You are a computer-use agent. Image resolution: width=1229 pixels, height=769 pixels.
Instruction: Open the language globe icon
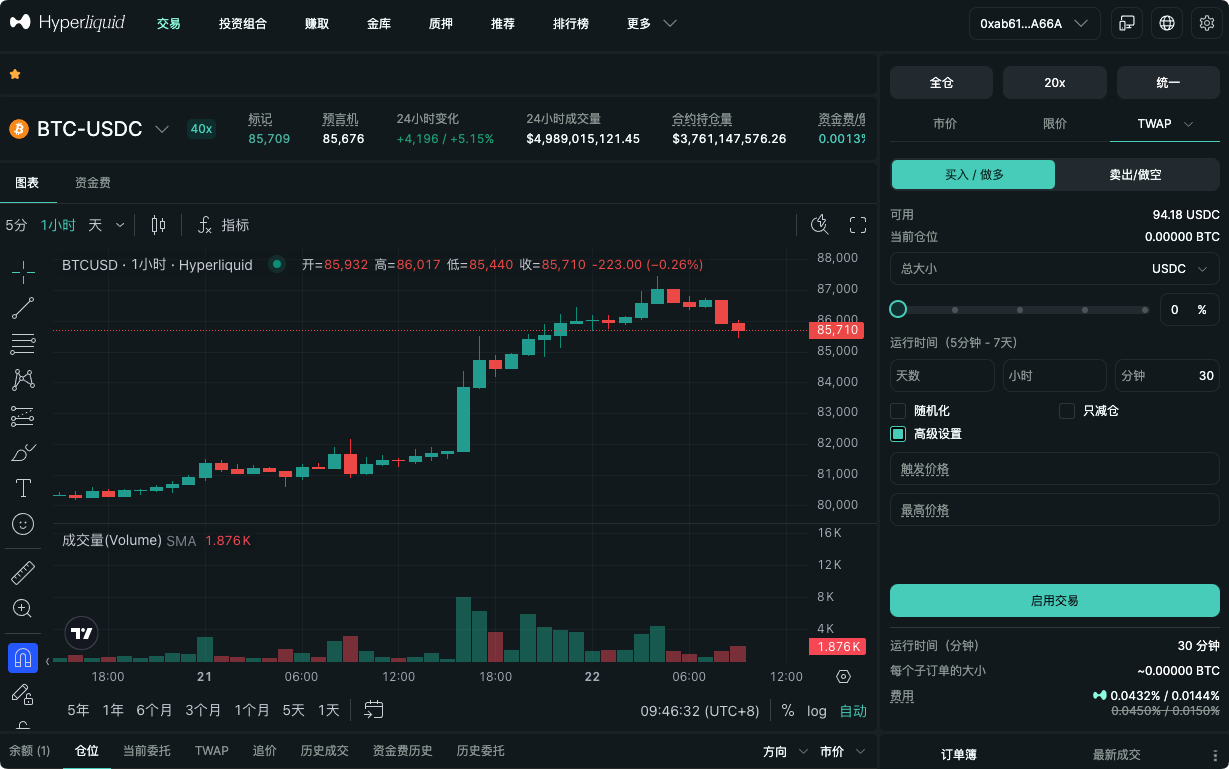click(1166, 23)
